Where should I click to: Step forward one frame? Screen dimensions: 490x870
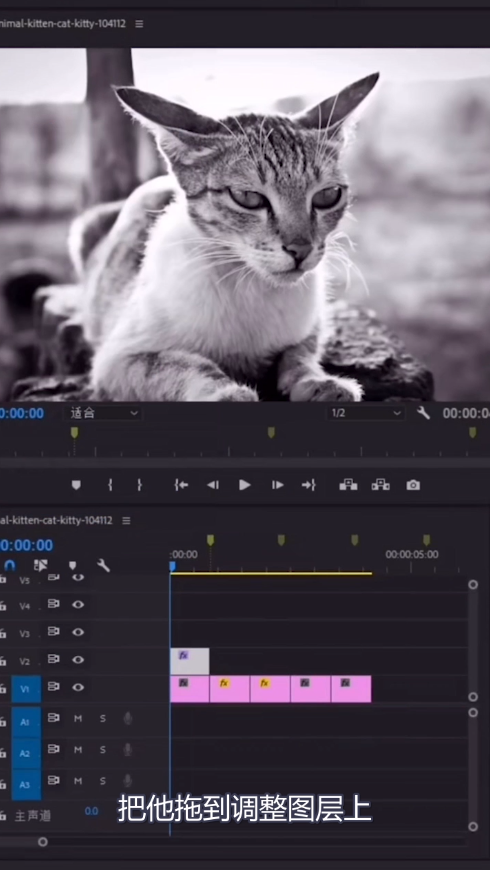tap(277, 485)
